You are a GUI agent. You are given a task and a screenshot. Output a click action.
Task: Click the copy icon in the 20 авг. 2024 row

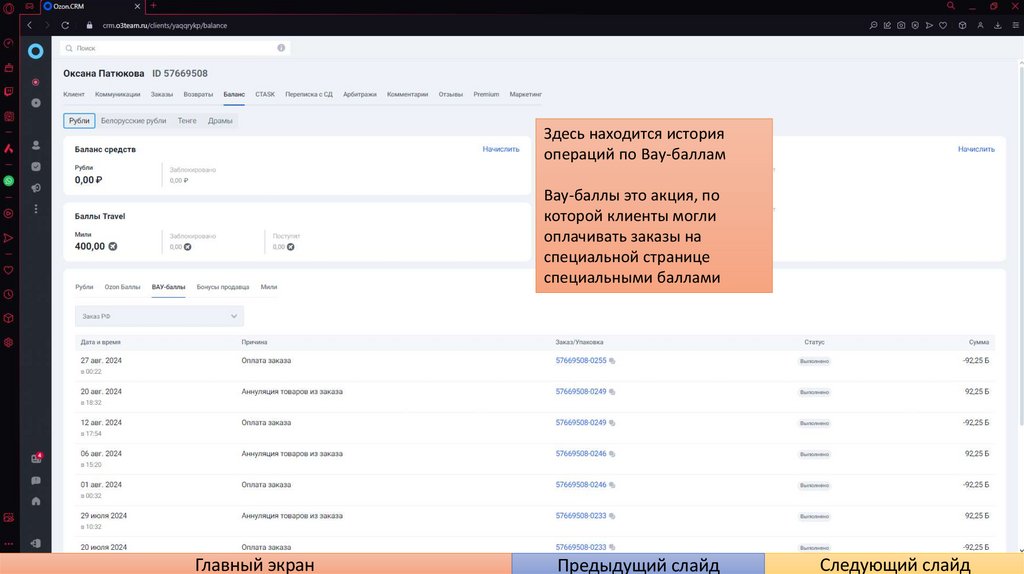[612, 392]
